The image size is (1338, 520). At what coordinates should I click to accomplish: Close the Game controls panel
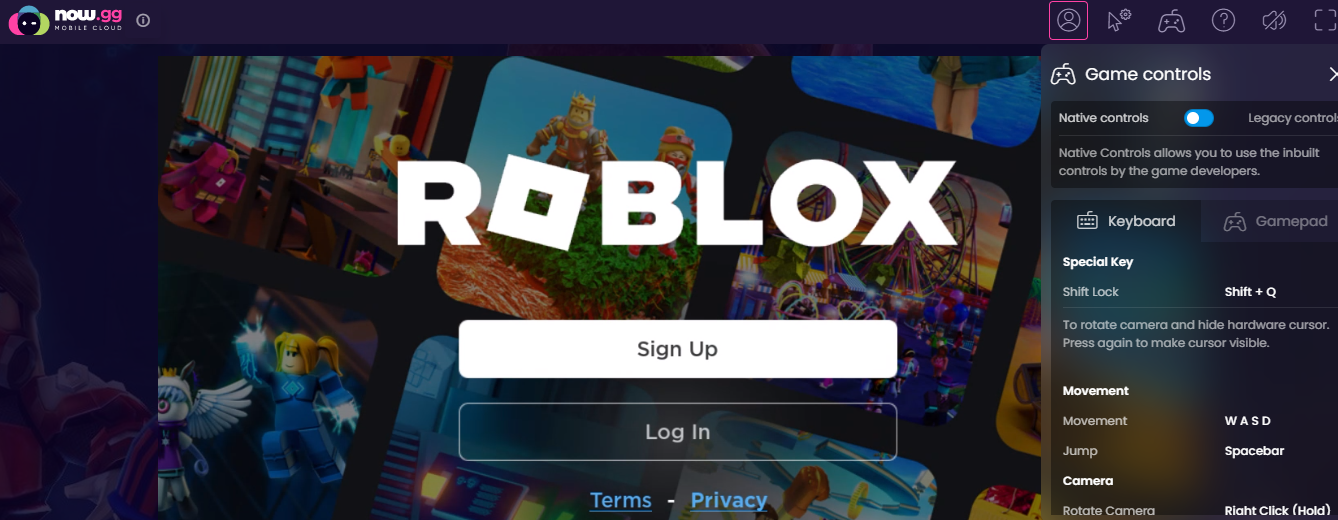click(x=1332, y=74)
